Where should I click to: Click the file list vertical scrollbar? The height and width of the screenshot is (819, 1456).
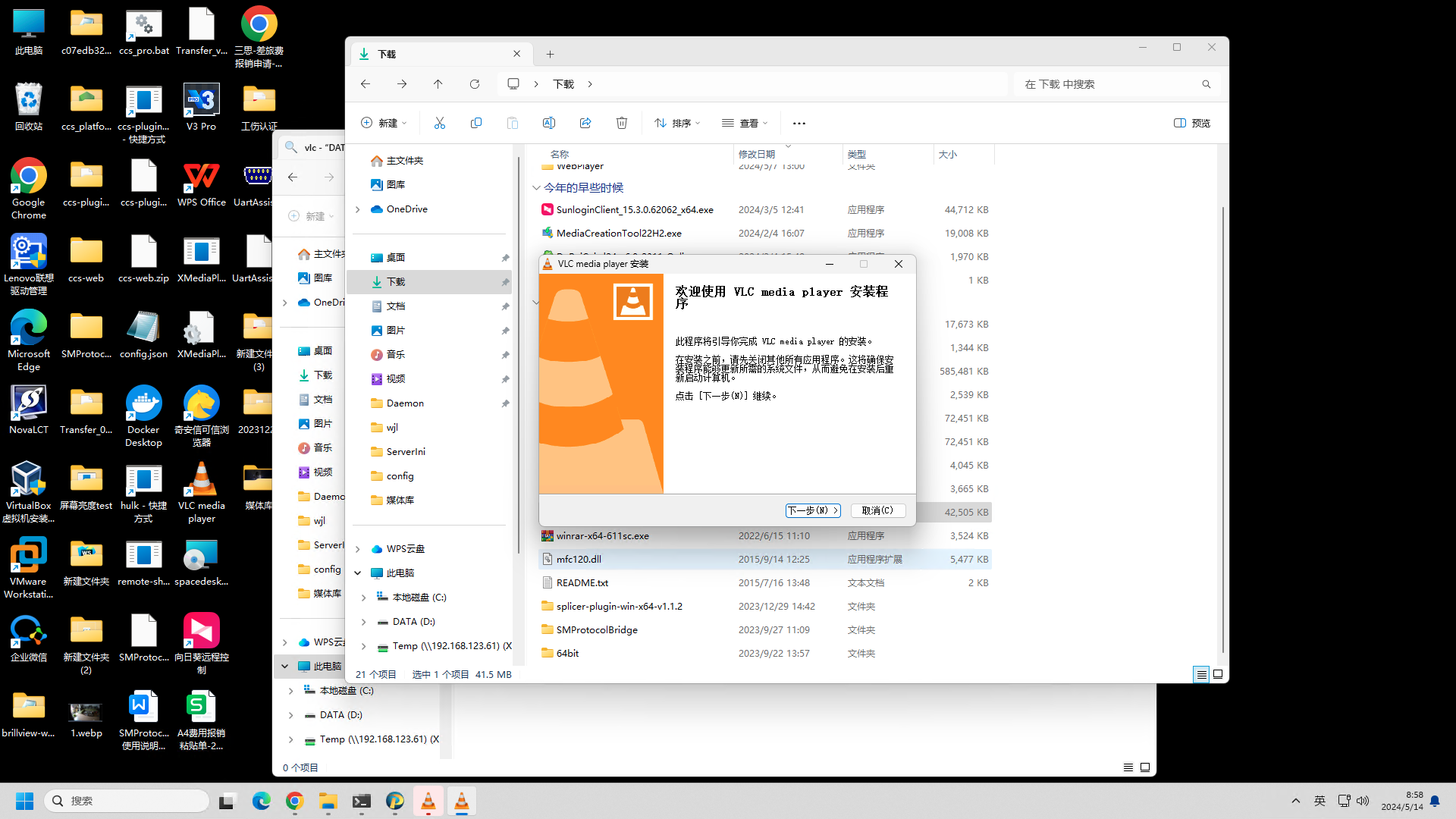[x=1222, y=428]
